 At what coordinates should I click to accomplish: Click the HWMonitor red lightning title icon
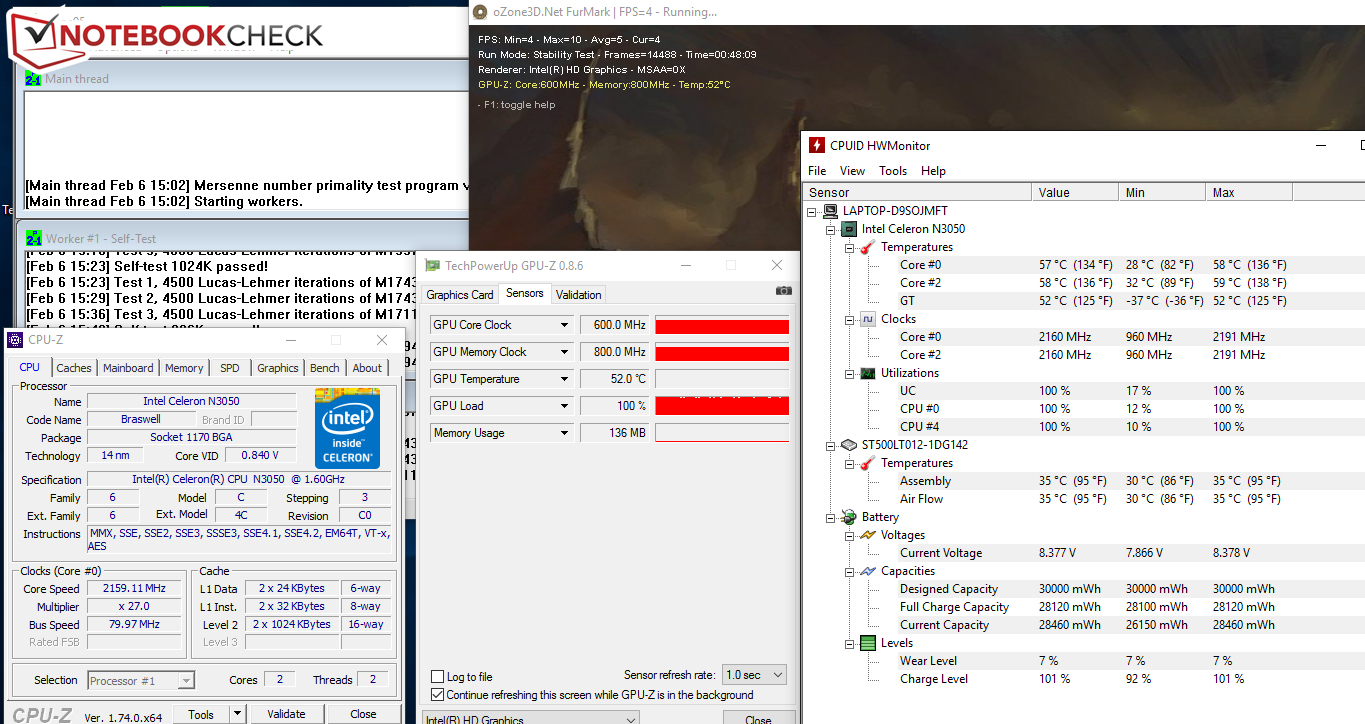[817, 145]
